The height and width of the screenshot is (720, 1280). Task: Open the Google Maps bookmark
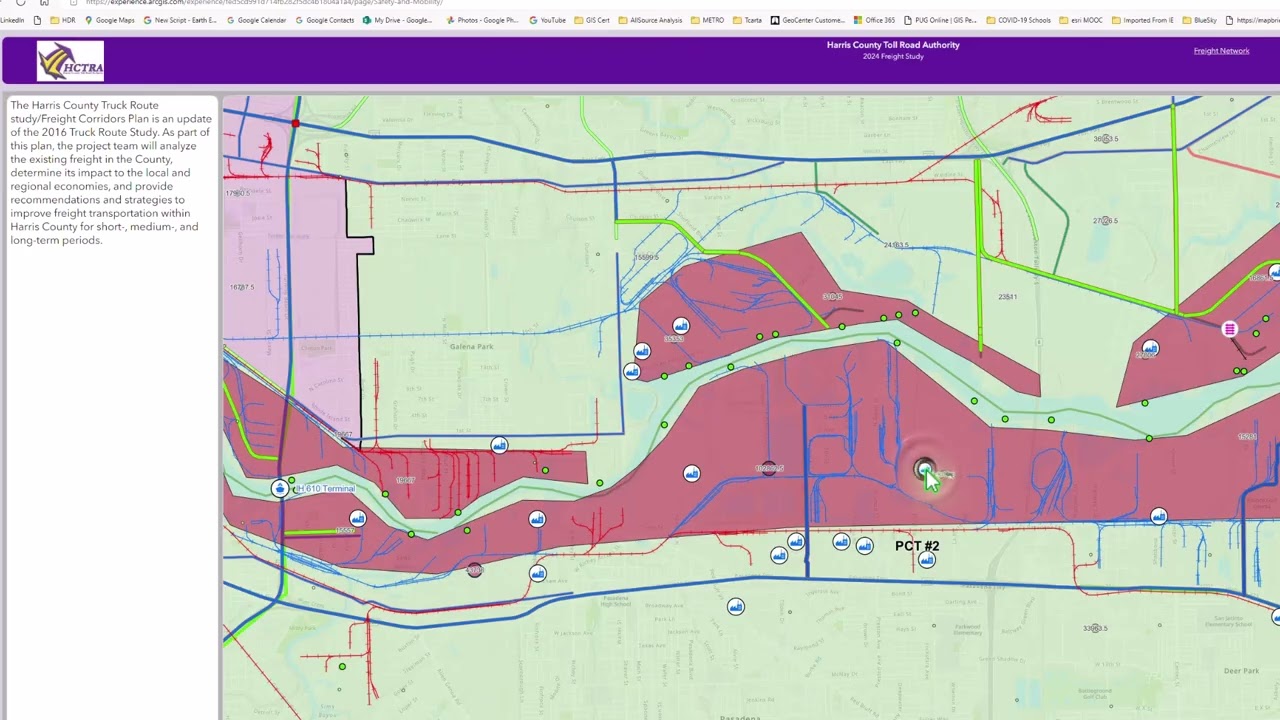110,20
